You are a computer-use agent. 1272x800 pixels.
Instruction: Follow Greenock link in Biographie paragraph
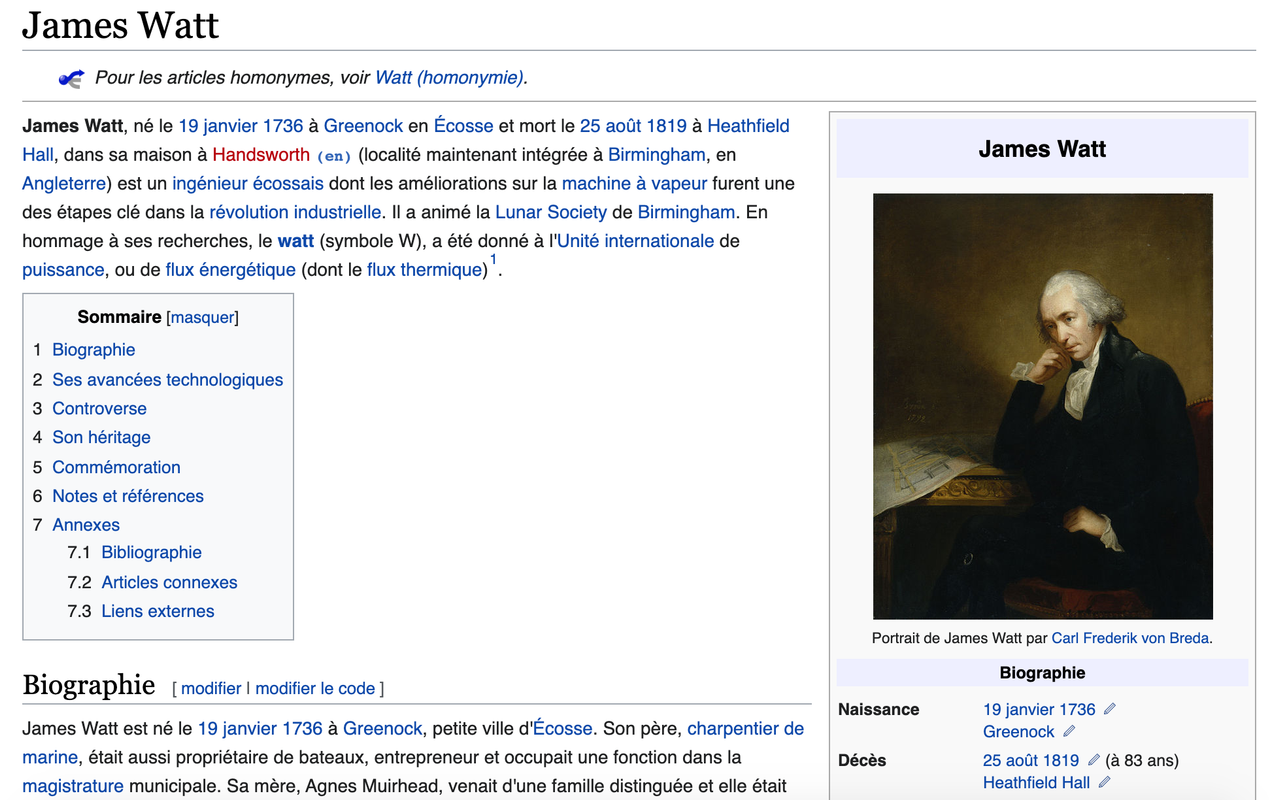click(x=383, y=728)
